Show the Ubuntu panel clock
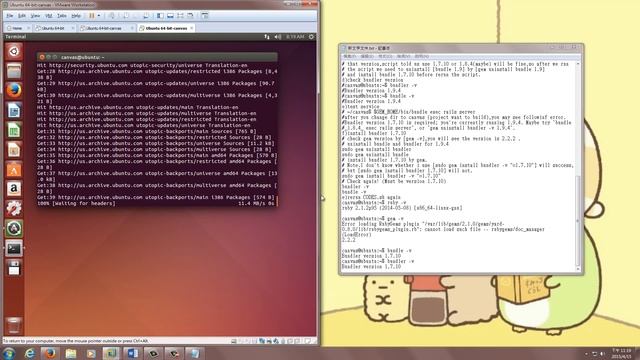Image resolution: width=640 pixels, height=360 pixels. [x=295, y=37]
